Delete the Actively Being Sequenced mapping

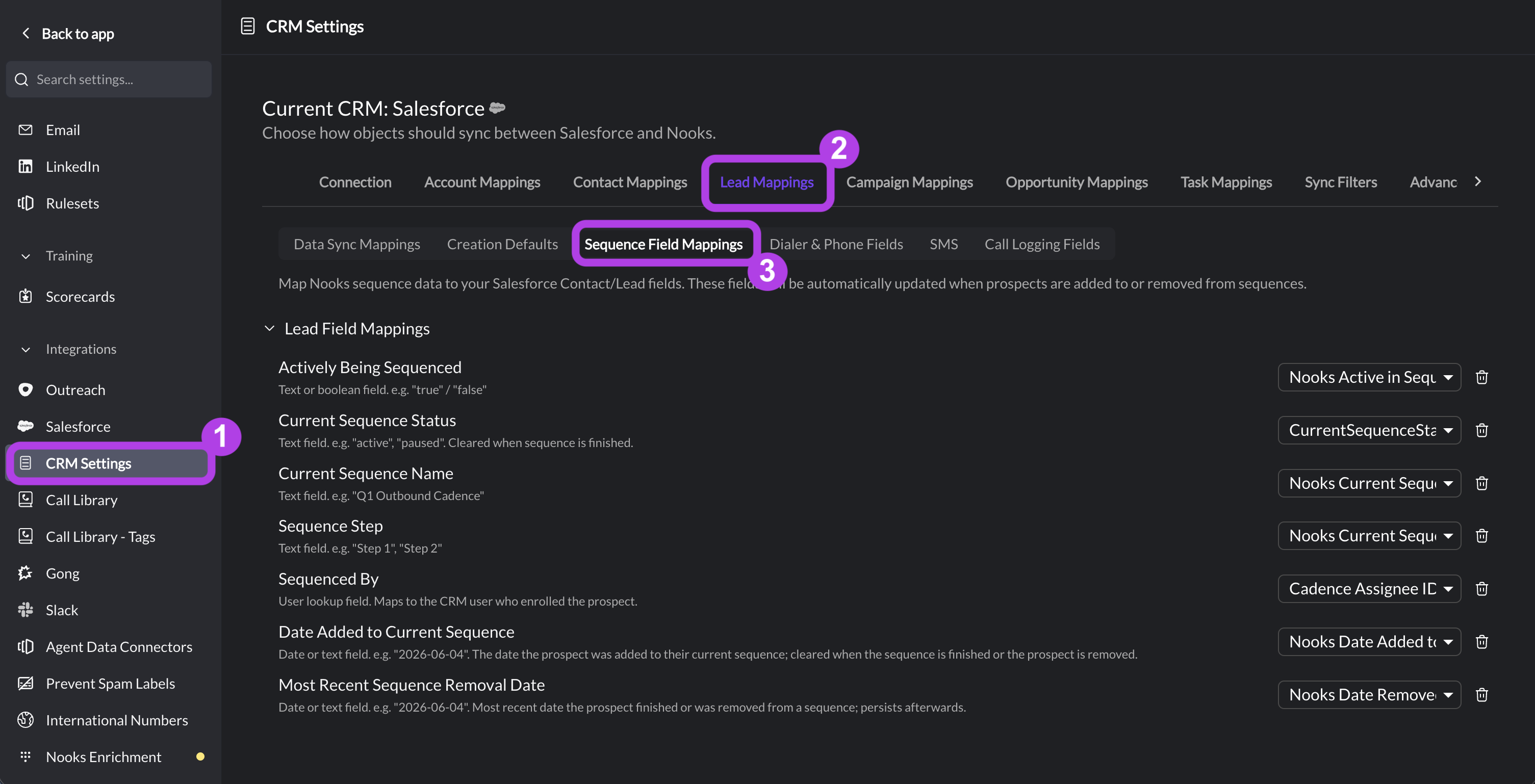pos(1482,377)
